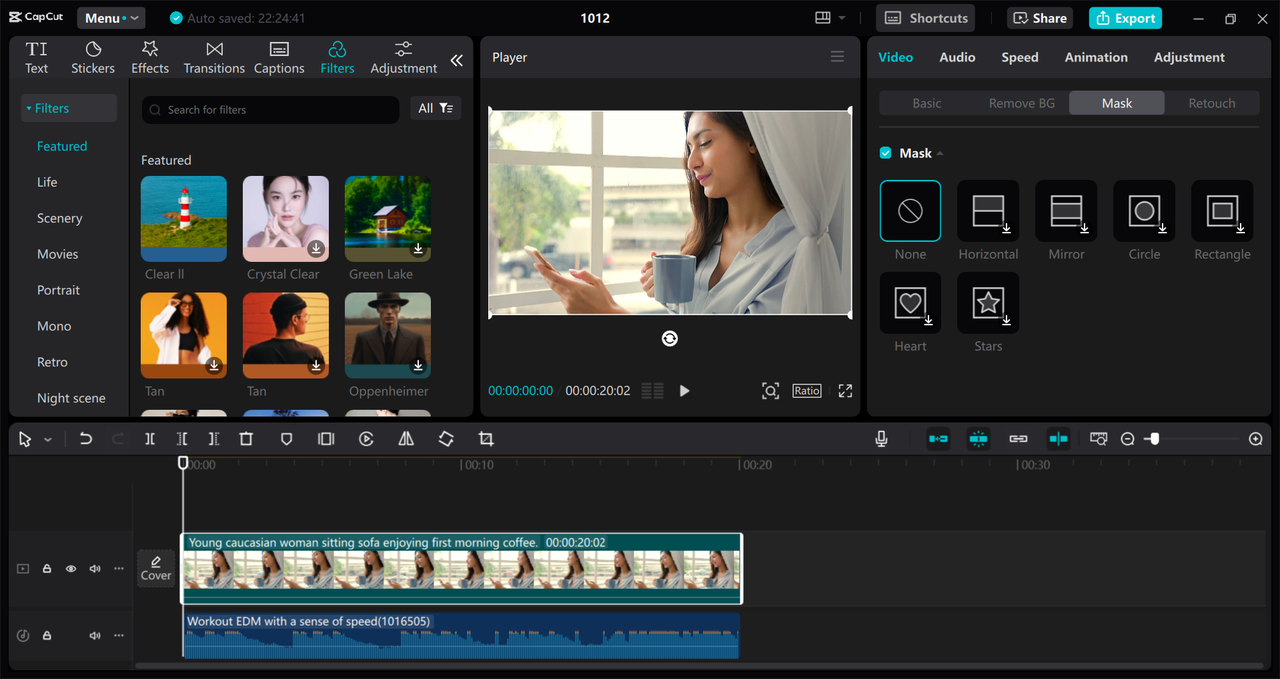
Task: Select the Remove BG sub-tab
Action: tap(1022, 103)
